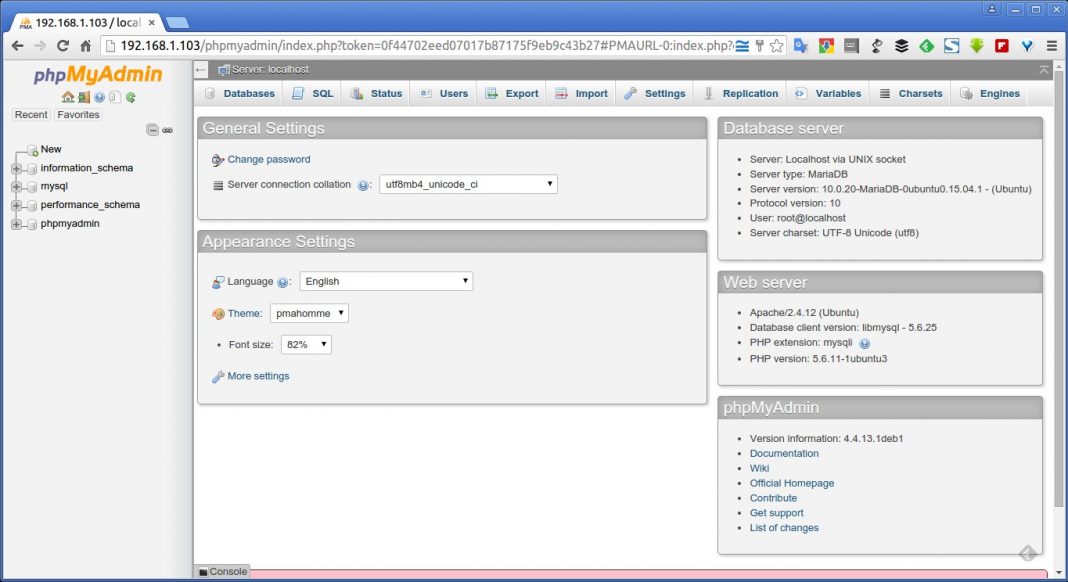Reload the page with browser refresh button
Viewport: 1068px width, 582px height.
pos(63,46)
